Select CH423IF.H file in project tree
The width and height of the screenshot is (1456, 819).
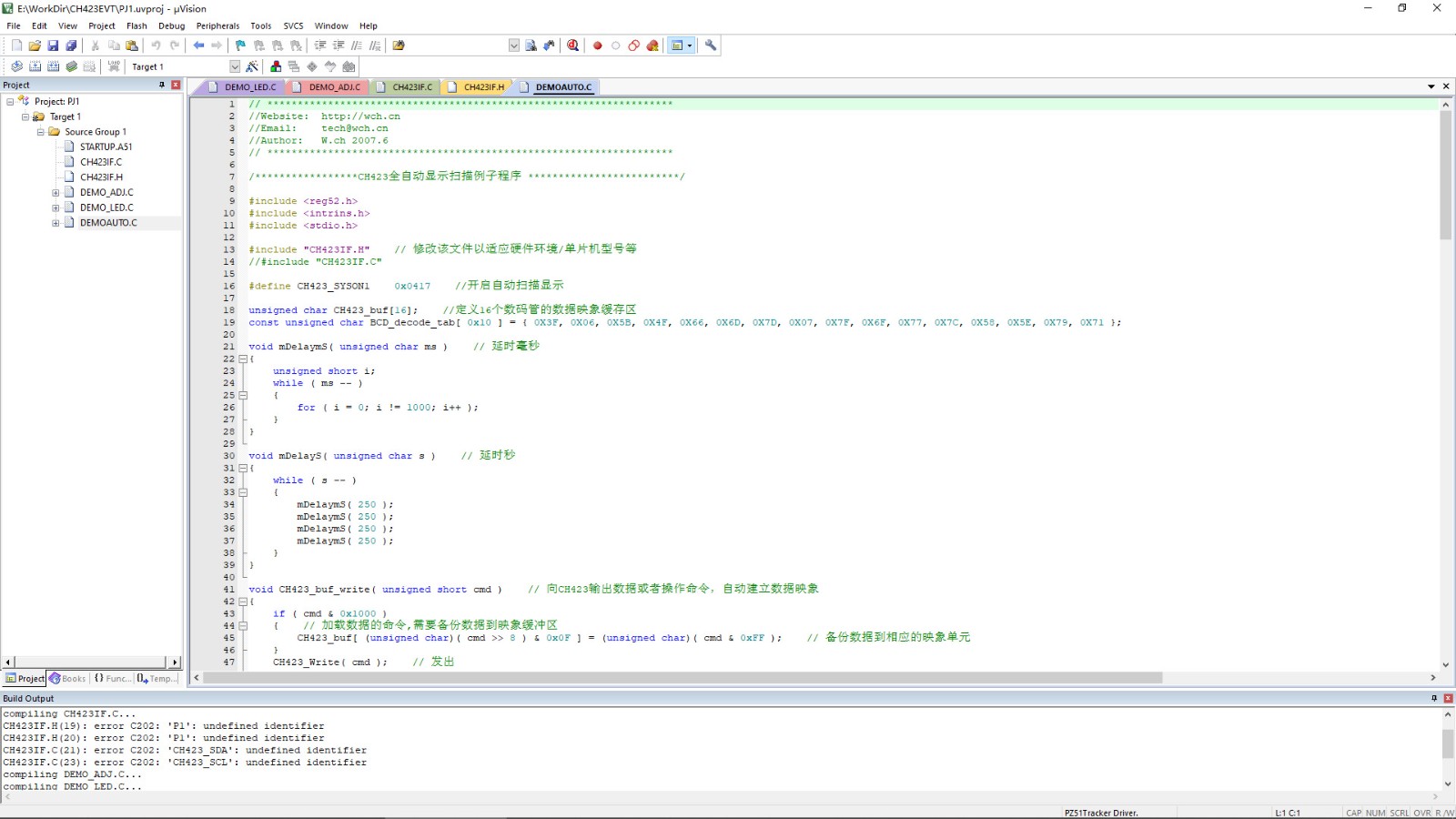click(x=101, y=177)
